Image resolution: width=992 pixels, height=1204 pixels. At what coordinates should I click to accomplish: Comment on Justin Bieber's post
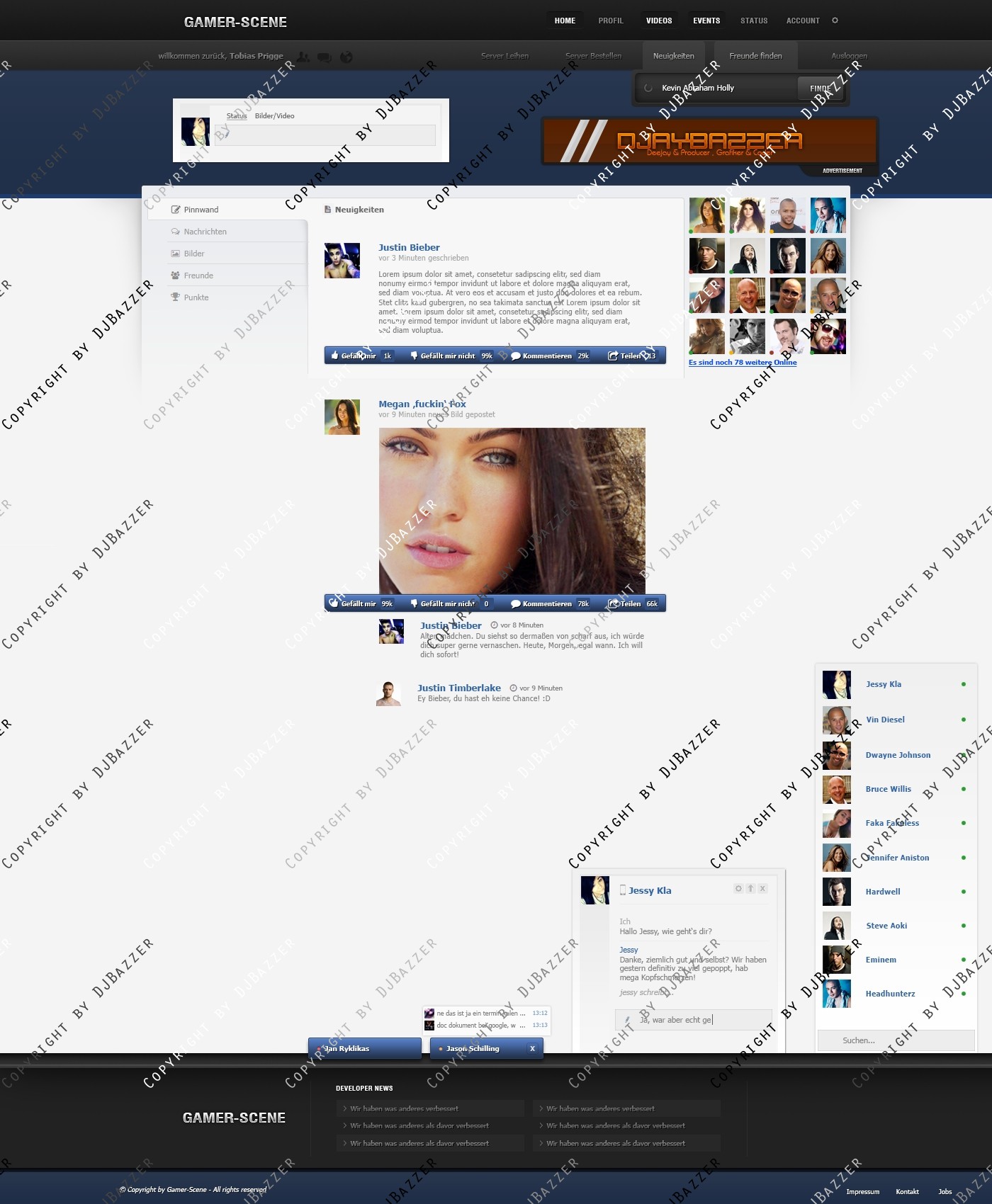(550, 356)
